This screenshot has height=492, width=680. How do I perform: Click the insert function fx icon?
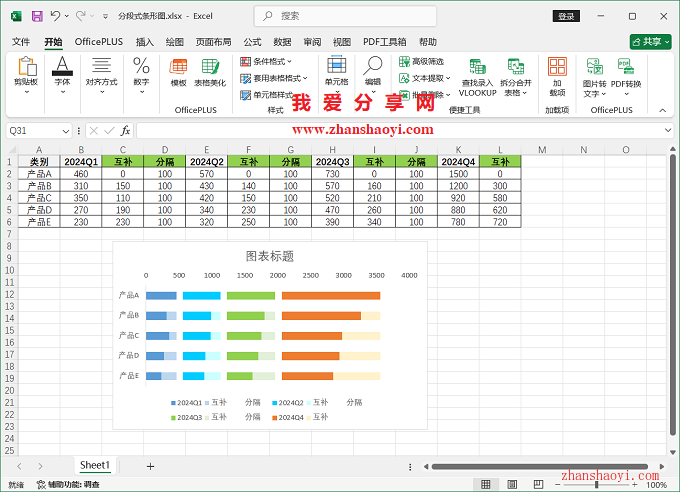(125, 130)
